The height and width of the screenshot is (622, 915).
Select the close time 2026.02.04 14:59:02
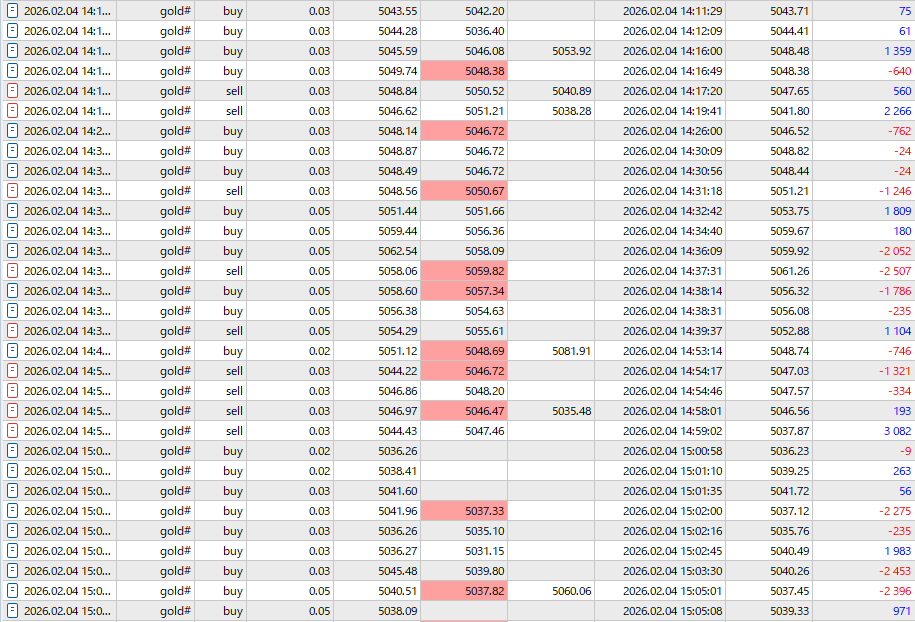click(672, 431)
